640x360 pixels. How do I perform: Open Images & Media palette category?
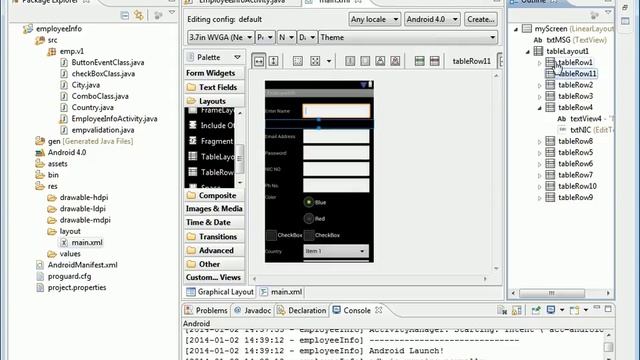pos(214,209)
